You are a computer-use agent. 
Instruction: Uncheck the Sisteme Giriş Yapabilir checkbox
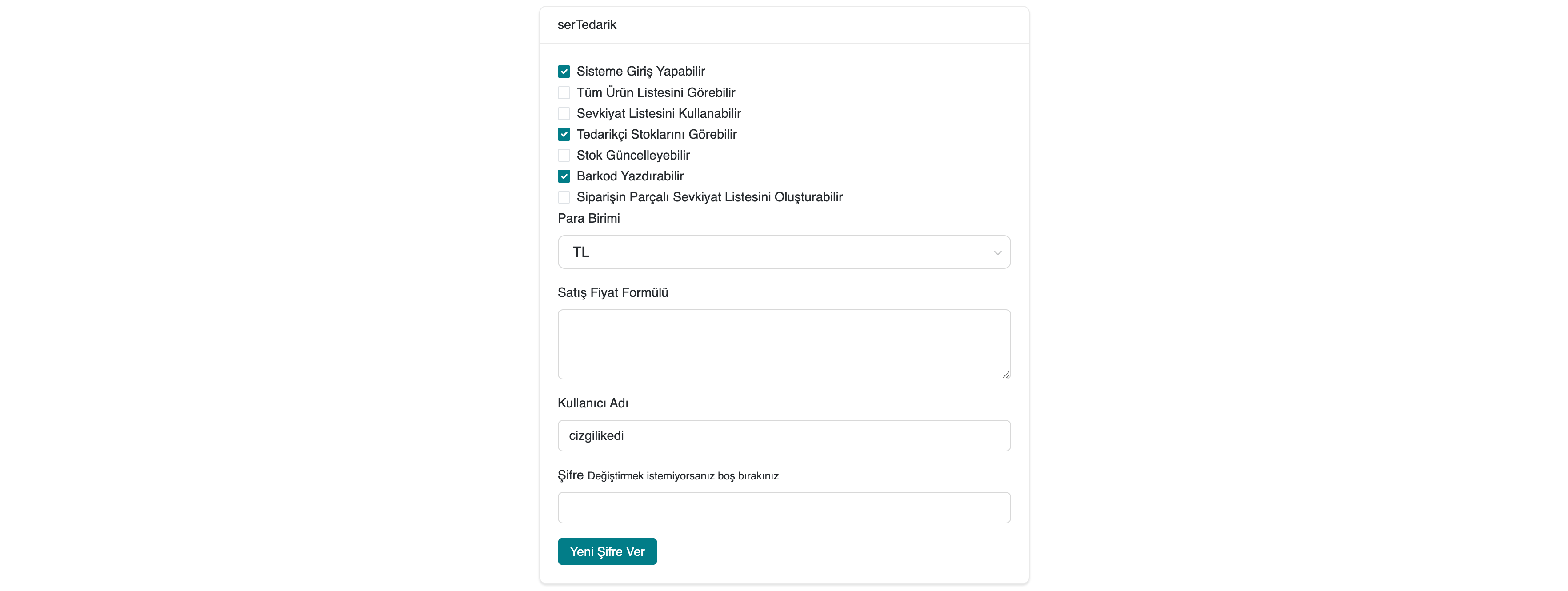coord(564,72)
